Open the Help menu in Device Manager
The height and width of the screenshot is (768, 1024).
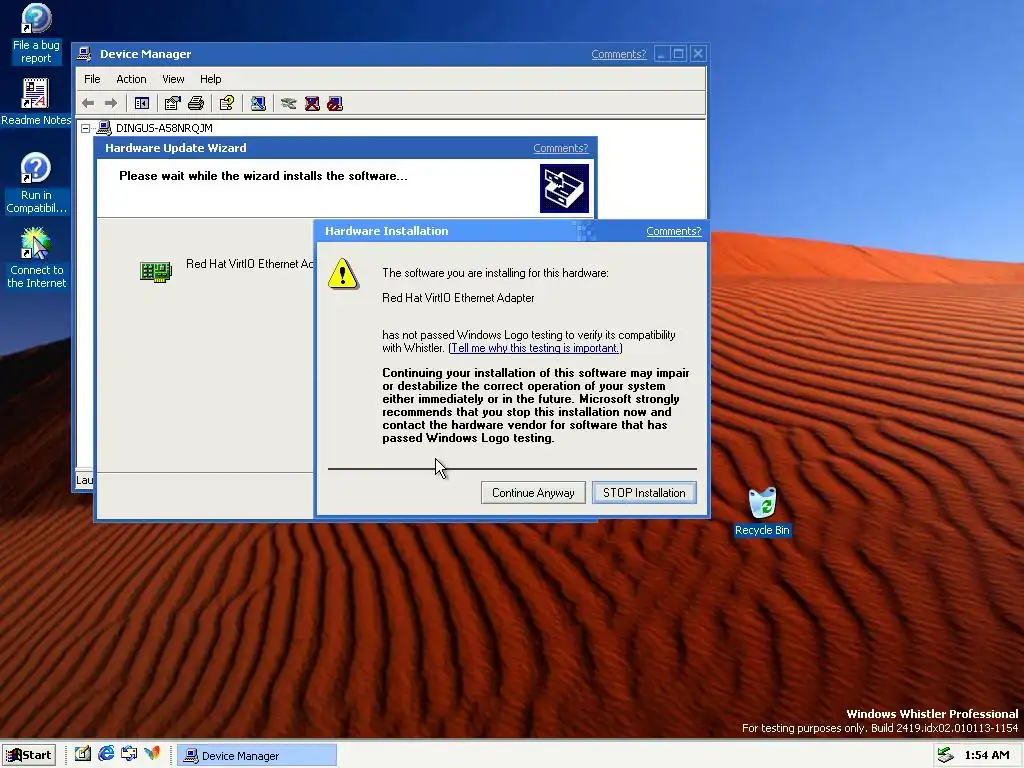click(x=210, y=79)
